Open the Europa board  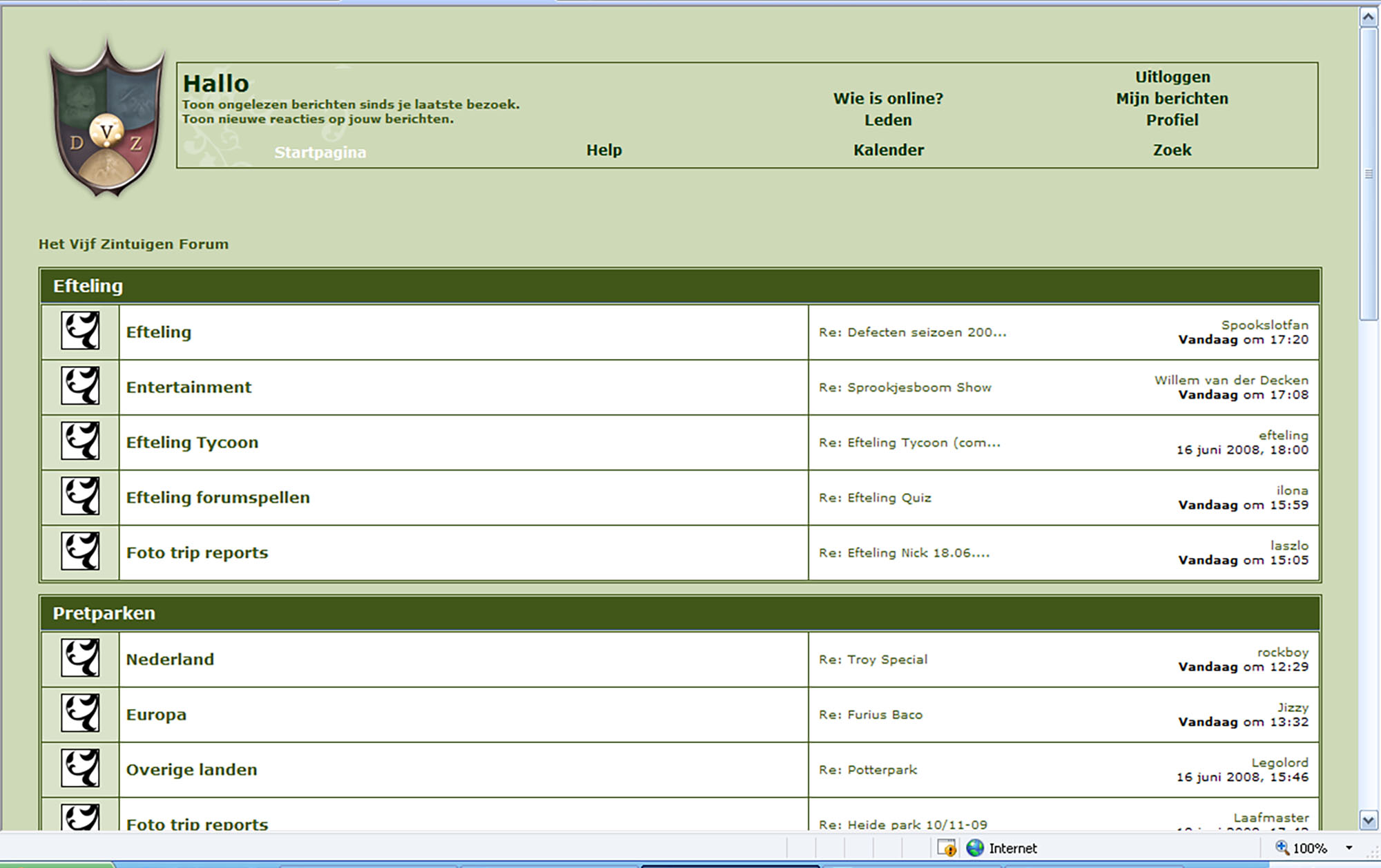pos(156,715)
